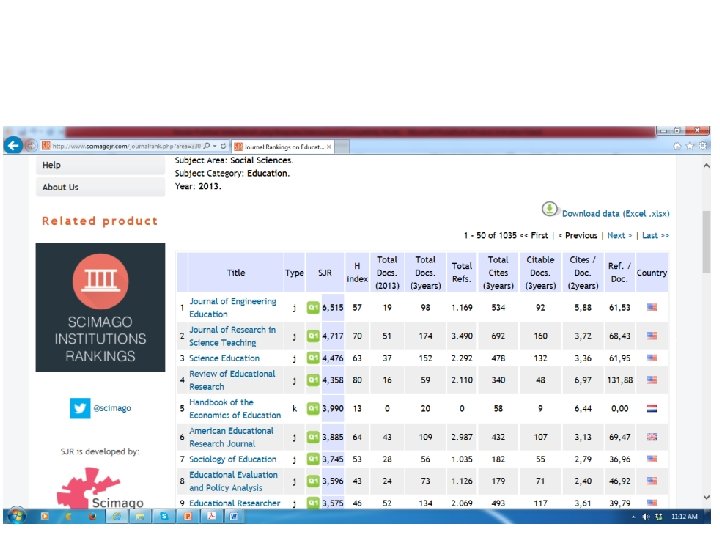Viewport: 720px width, 540px height.
Task: Go back with the browser back arrow
Action: coord(13,146)
